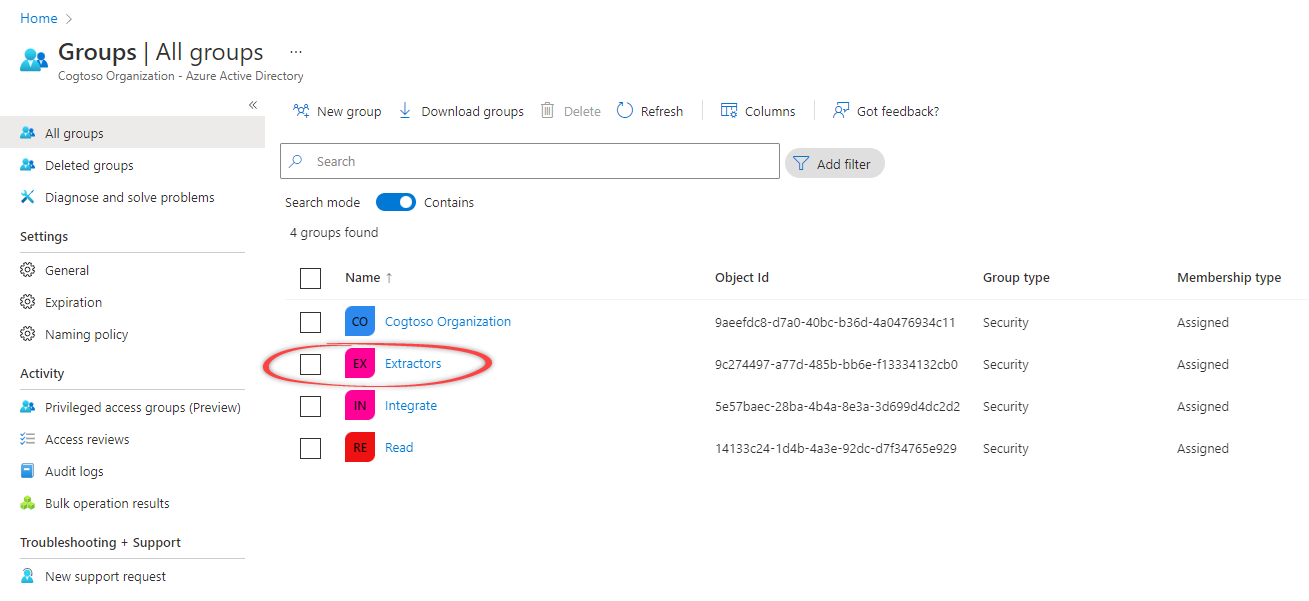1309x601 pixels.
Task: Toggle the Search mode Contains switch
Action: (x=396, y=202)
